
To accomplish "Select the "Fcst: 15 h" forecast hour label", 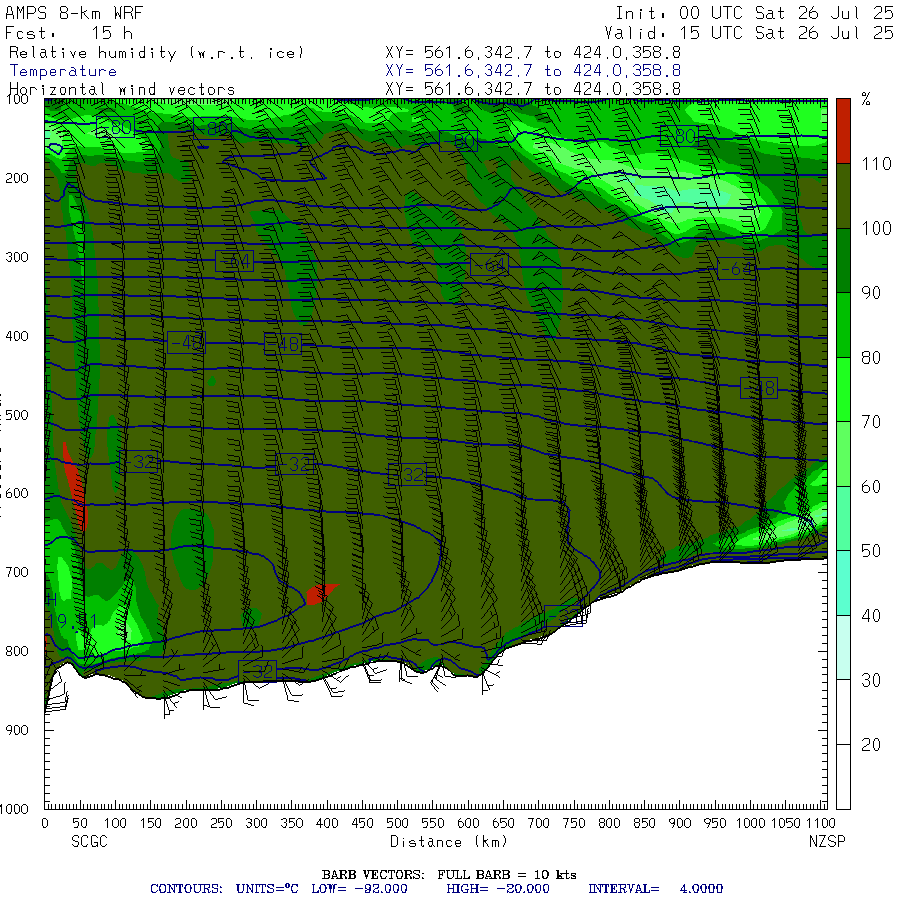I will click(x=69, y=33).
